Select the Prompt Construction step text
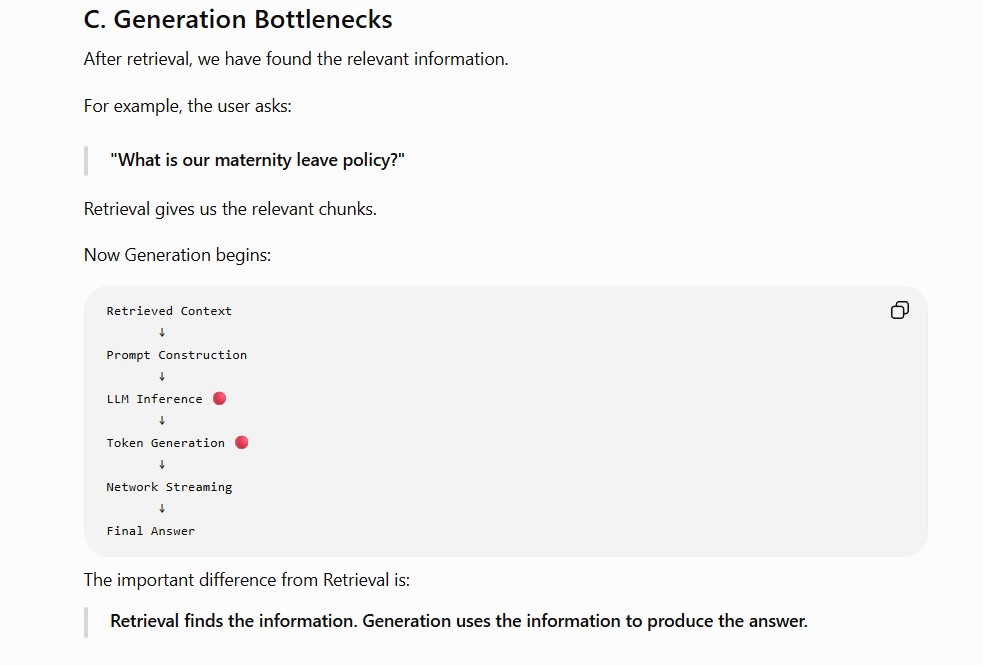Viewport: 983px width, 665px height. click(177, 355)
